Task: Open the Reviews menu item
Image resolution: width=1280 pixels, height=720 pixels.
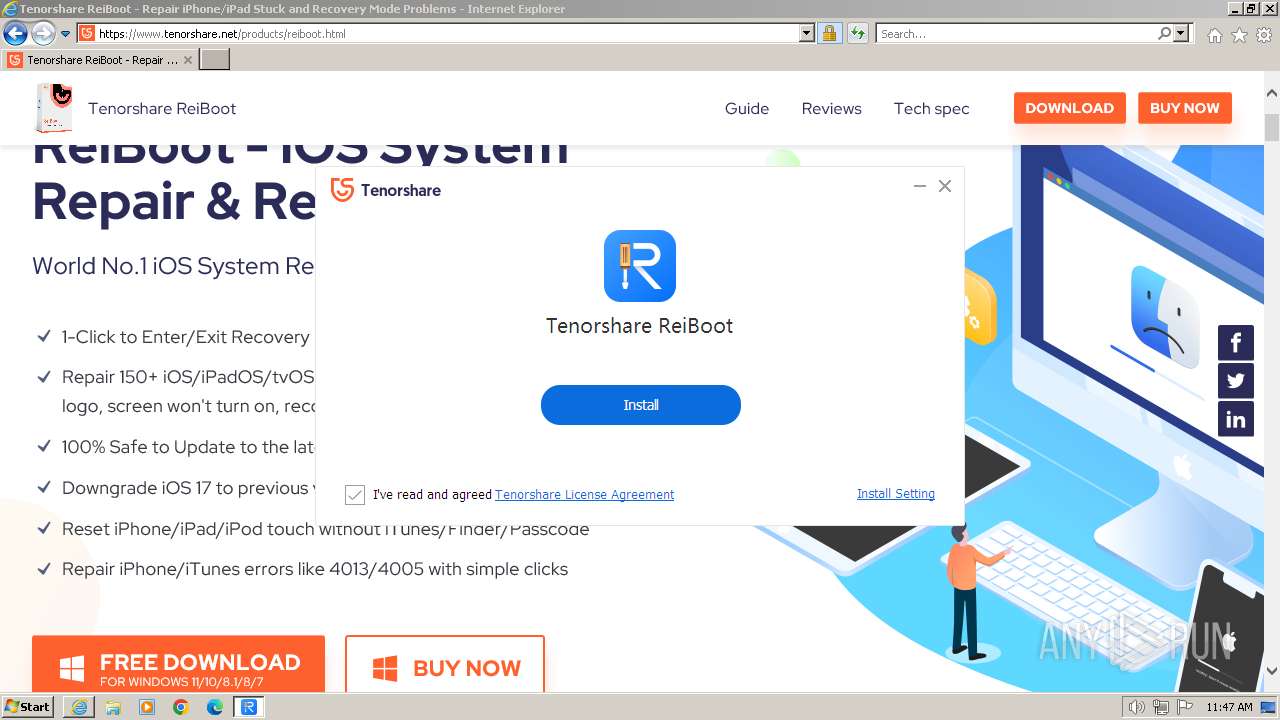Action: point(831,108)
